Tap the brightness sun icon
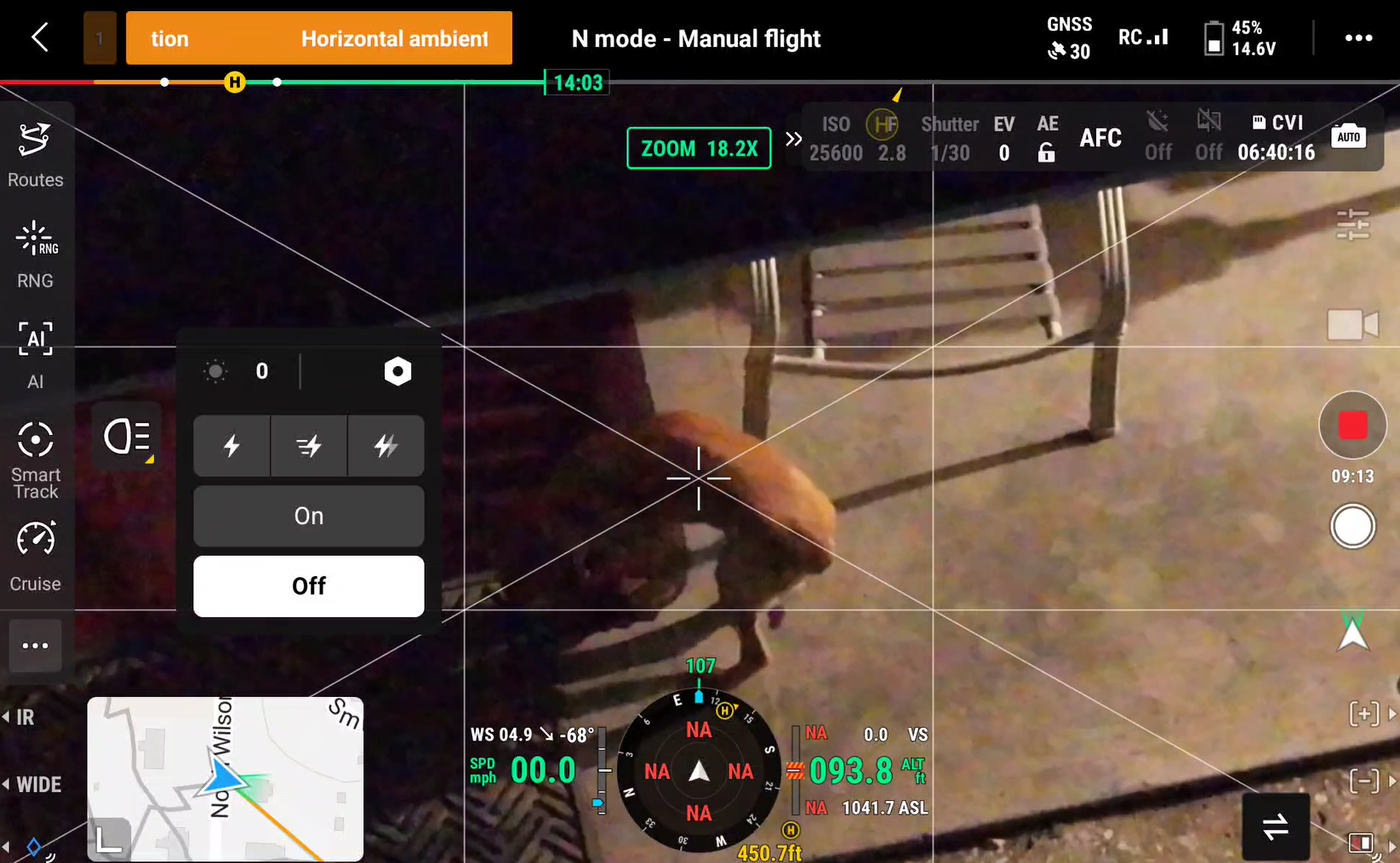 click(215, 371)
